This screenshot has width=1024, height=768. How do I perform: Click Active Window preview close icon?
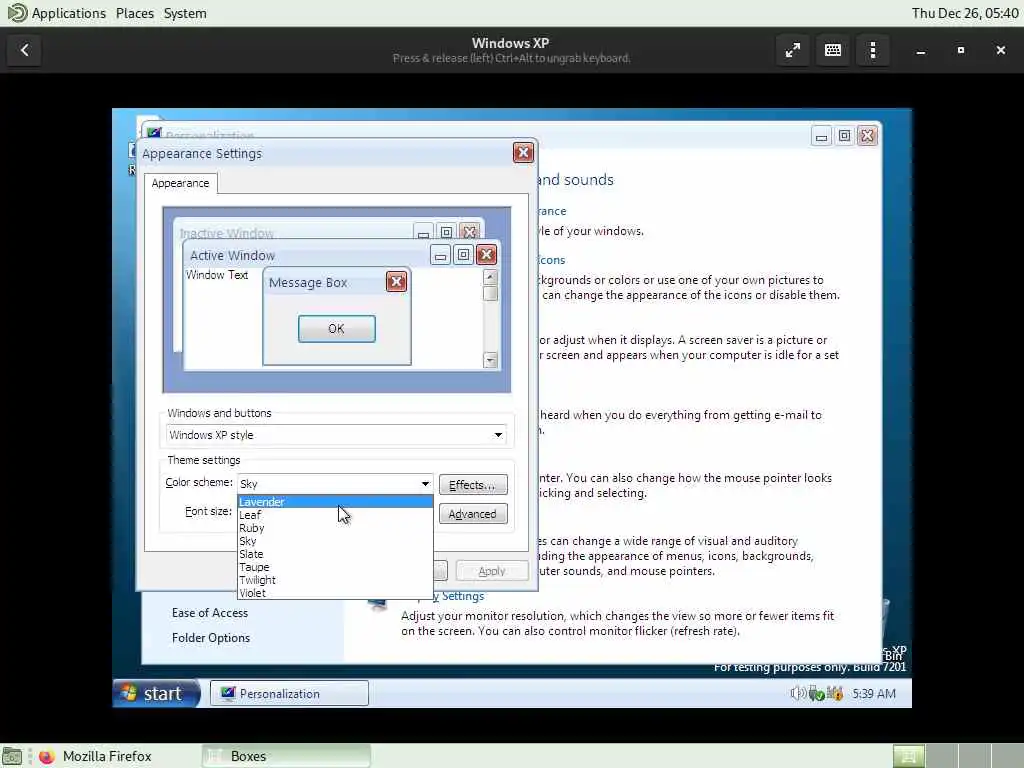point(486,255)
